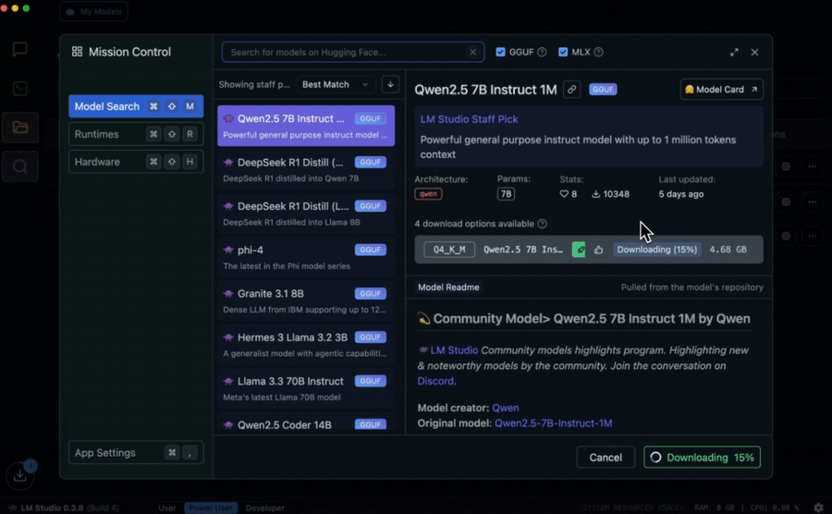This screenshot has height=514, width=832.
Task: Select DeepSeek R1 Distill Llama 8B model
Action: [306, 213]
